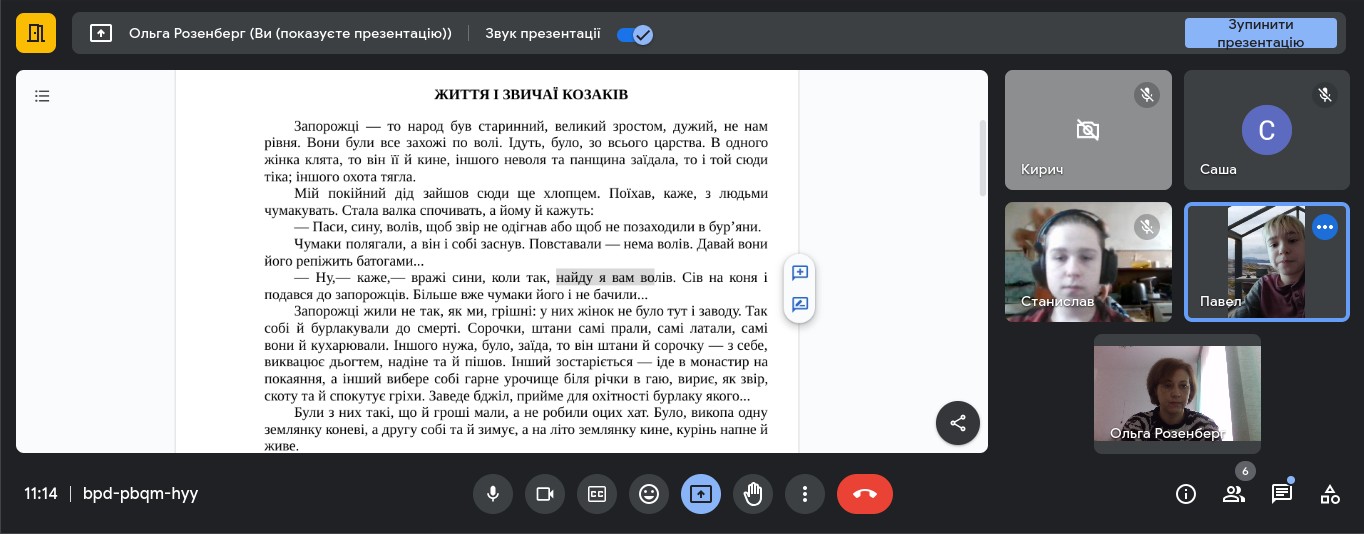1364x534 pixels.
Task: Open document outline list icon
Action: pyautogui.click(x=42, y=97)
